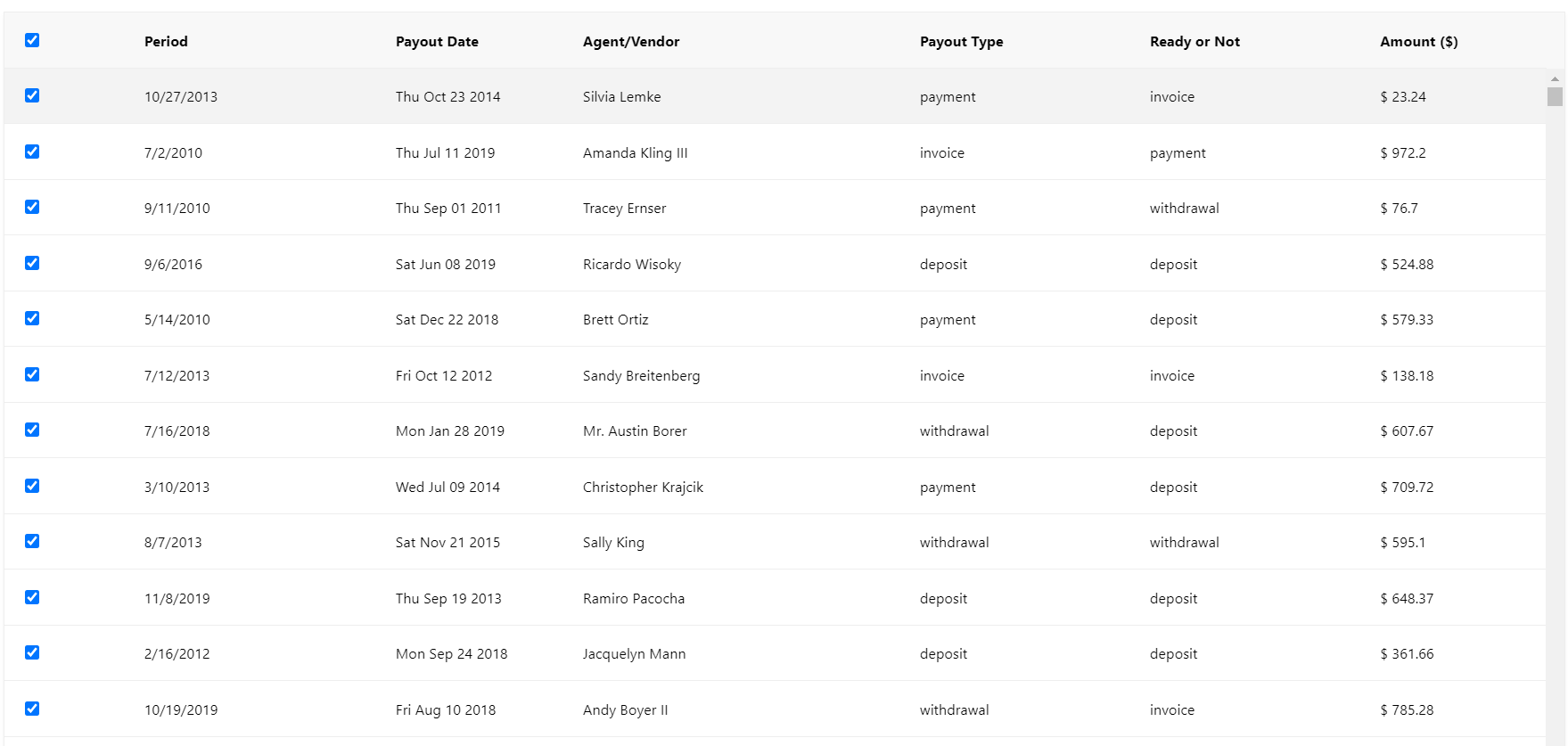Select the Ramiro Pacocha name cell

point(634,599)
